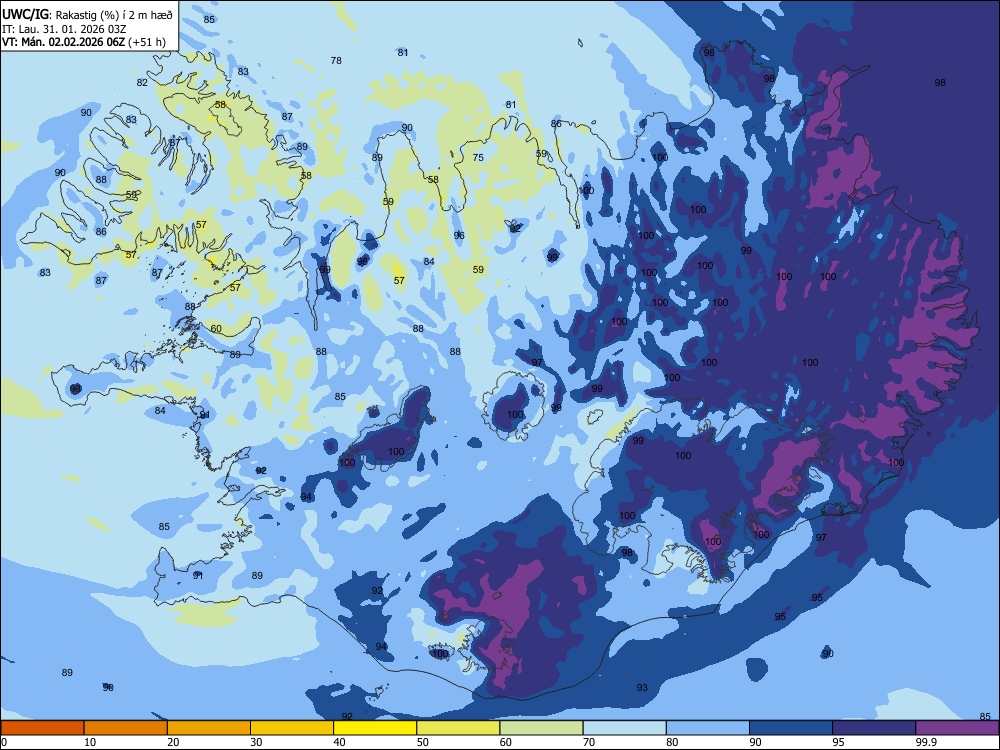1000x750 pixels.
Task: Click the 'IT: Lau. 31. 01. 2026 03Z' line
Action: click(64, 29)
